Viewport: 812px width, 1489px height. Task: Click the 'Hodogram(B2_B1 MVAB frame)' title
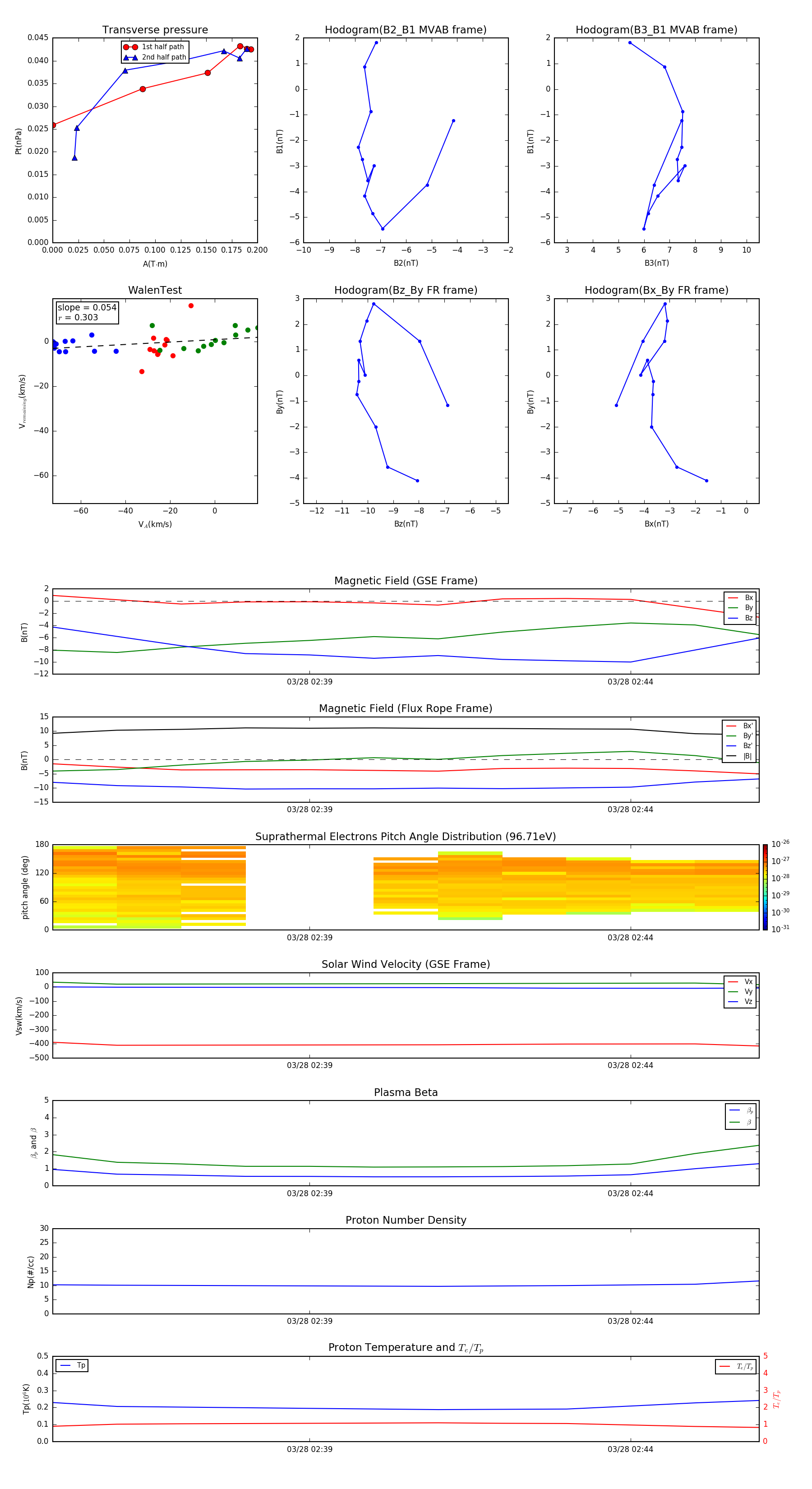[x=406, y=29]
